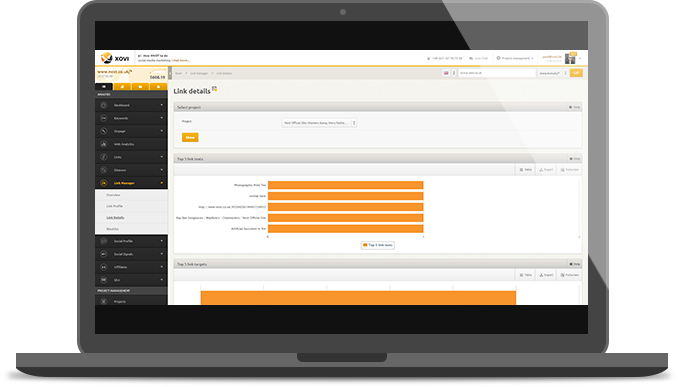Screen dimensions: 678x387
Task: Open the Project selection dropdown
Action: pyautogui.click(x=319, y=123)
